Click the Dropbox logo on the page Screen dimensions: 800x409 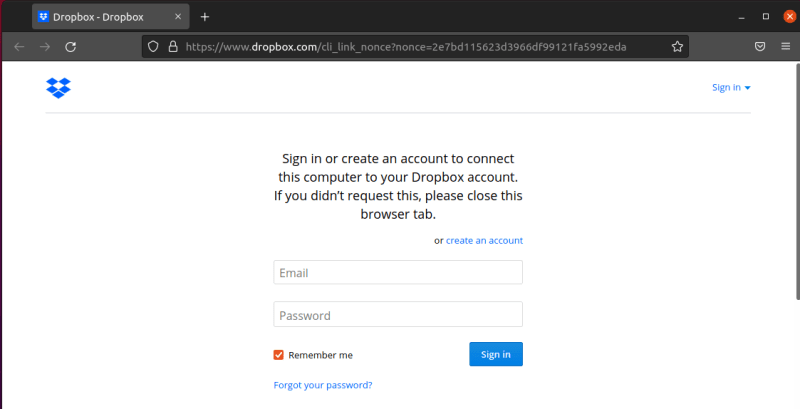coord(59,88)
